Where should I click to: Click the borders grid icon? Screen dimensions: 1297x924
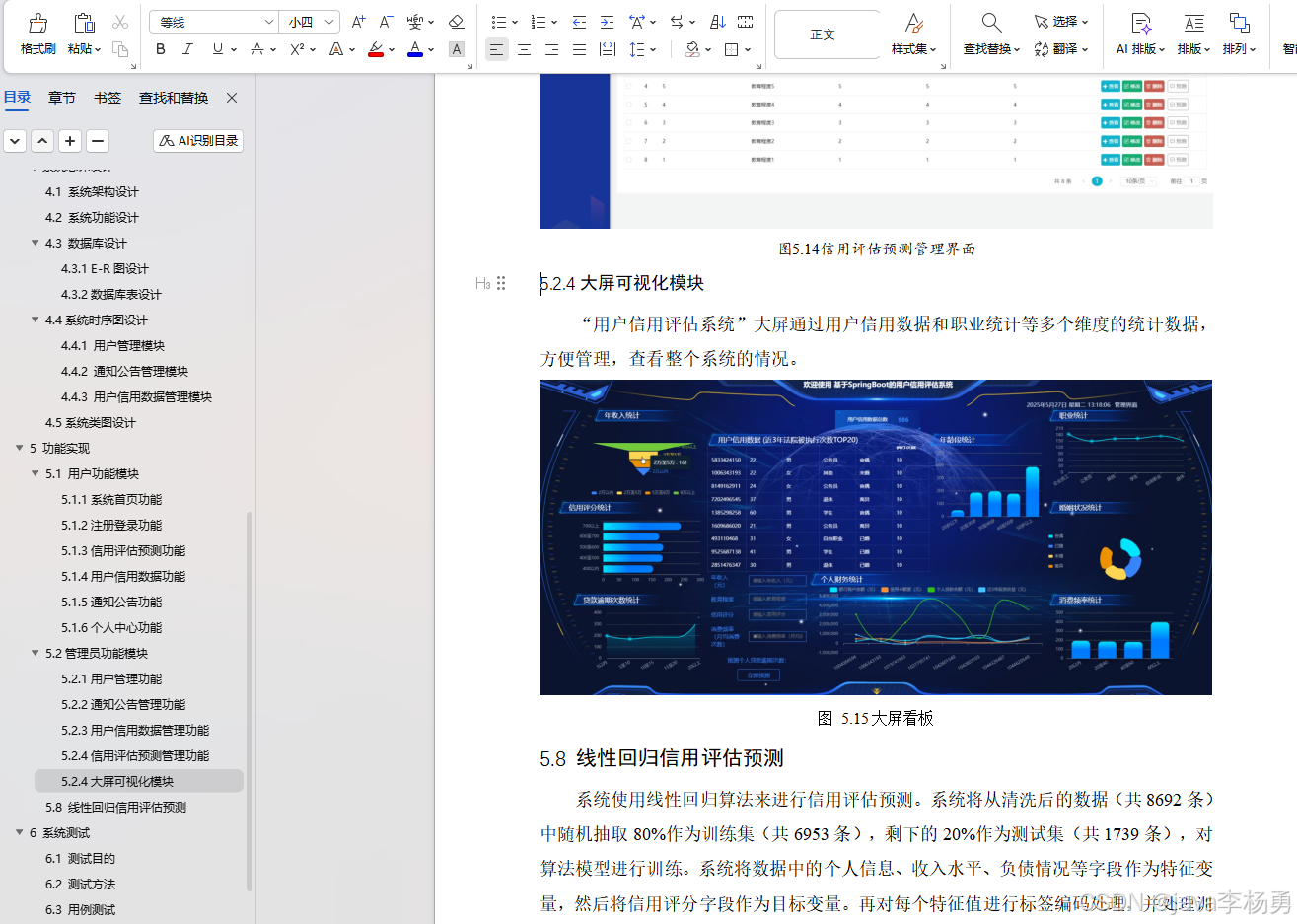[x=732, y=49]
